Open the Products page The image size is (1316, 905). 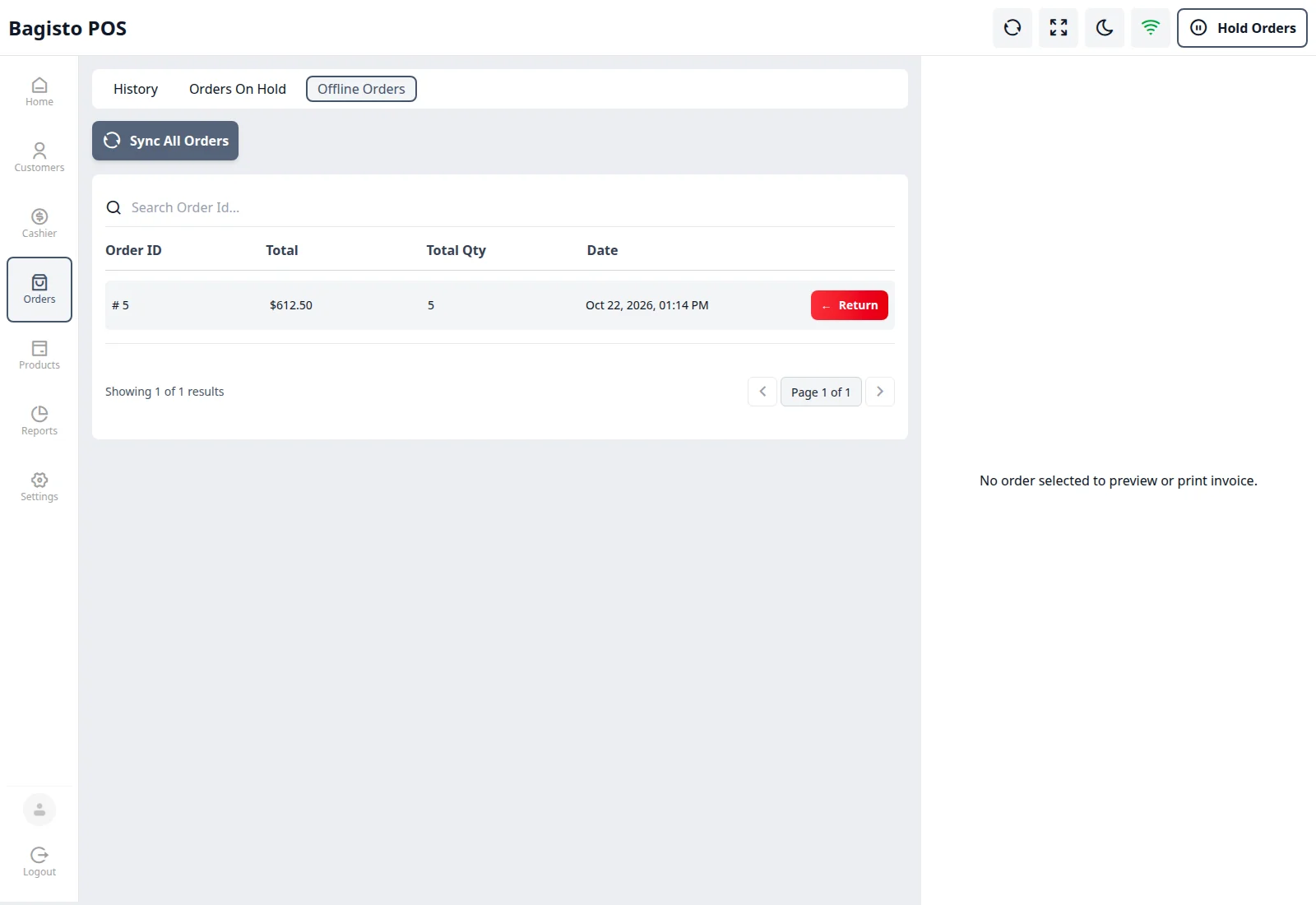coord(39,355)
